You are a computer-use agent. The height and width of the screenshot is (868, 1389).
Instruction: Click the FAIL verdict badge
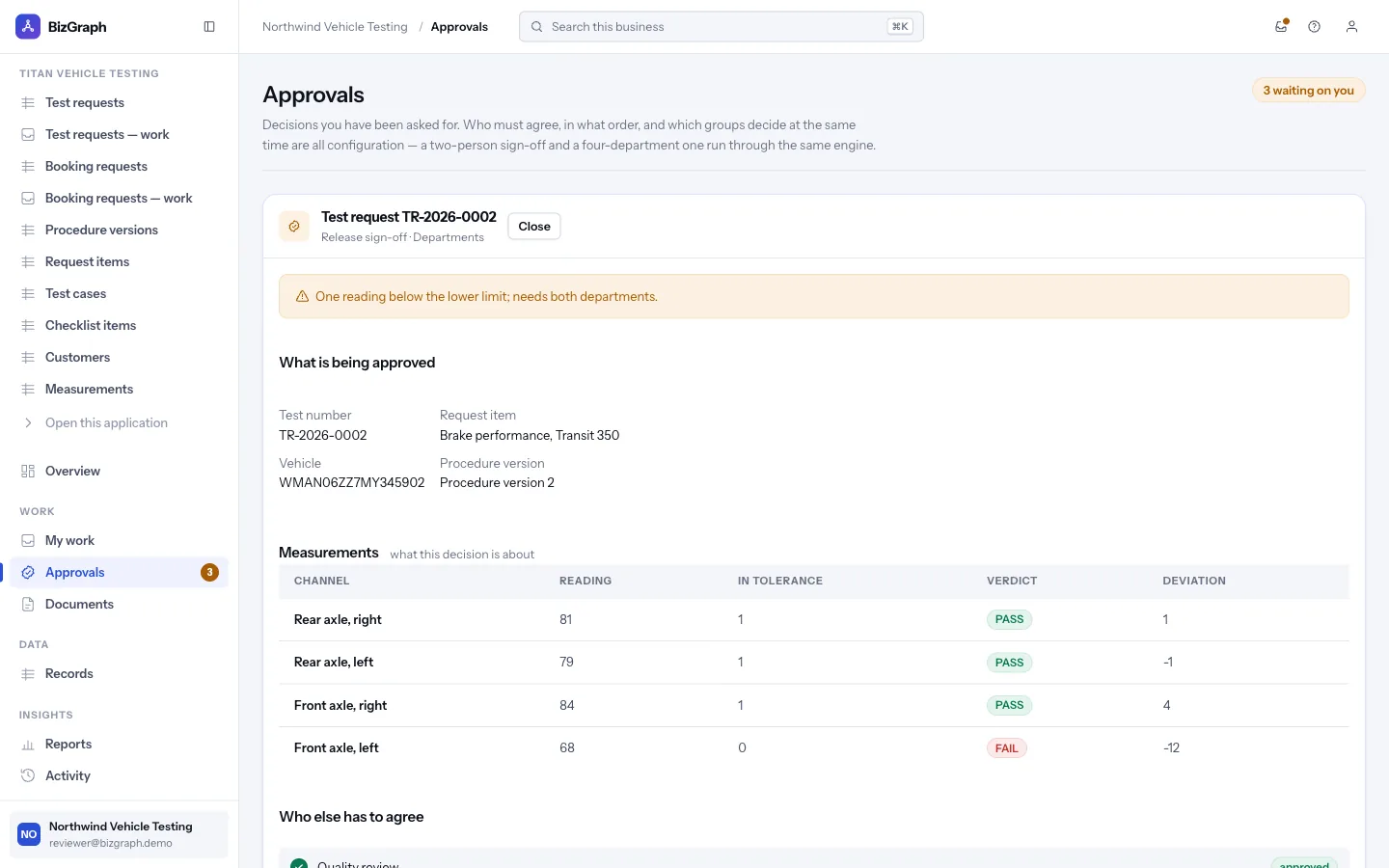[x=1007, y=748]
